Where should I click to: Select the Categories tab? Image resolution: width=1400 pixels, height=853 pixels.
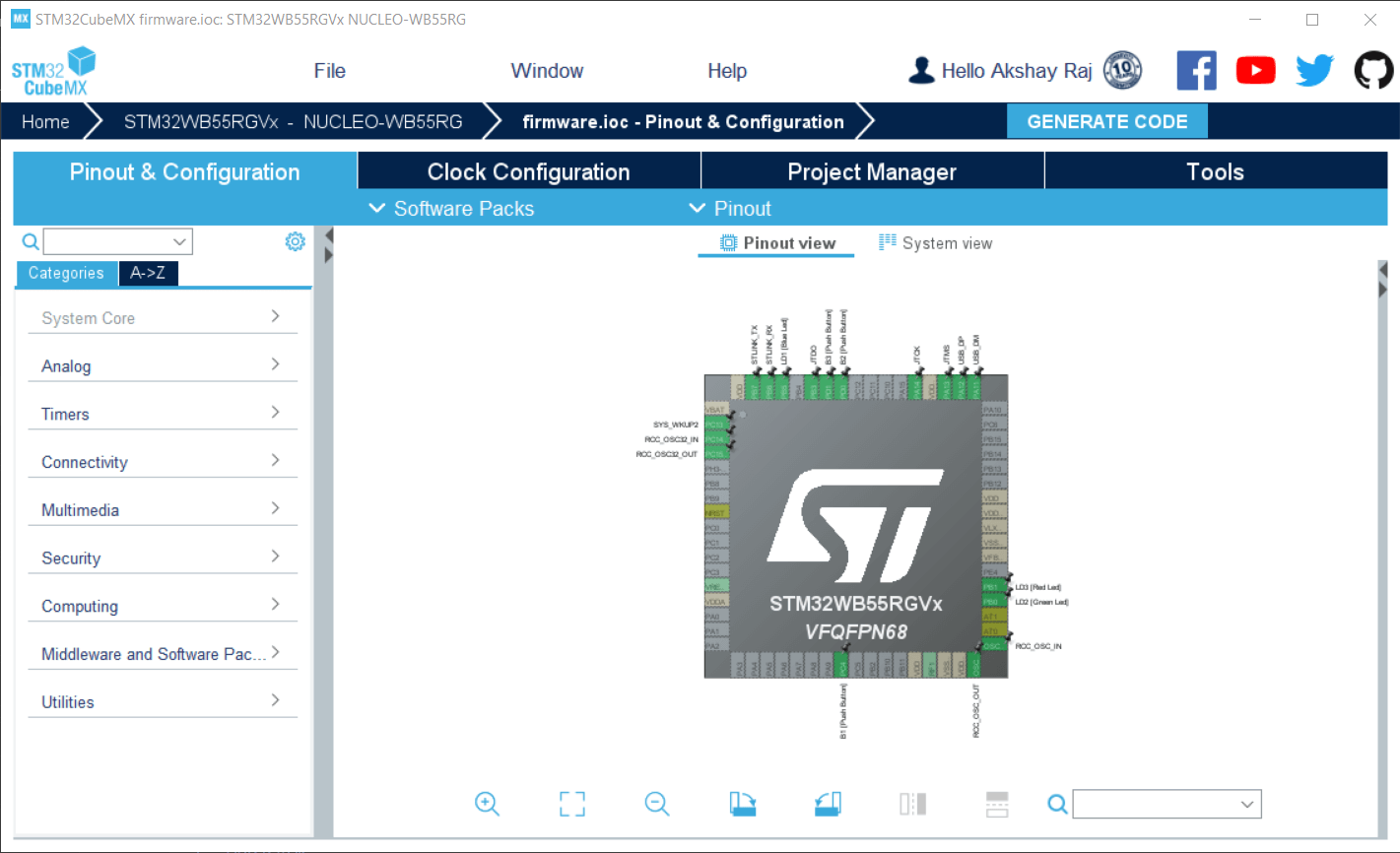click(x=66, y=273)
